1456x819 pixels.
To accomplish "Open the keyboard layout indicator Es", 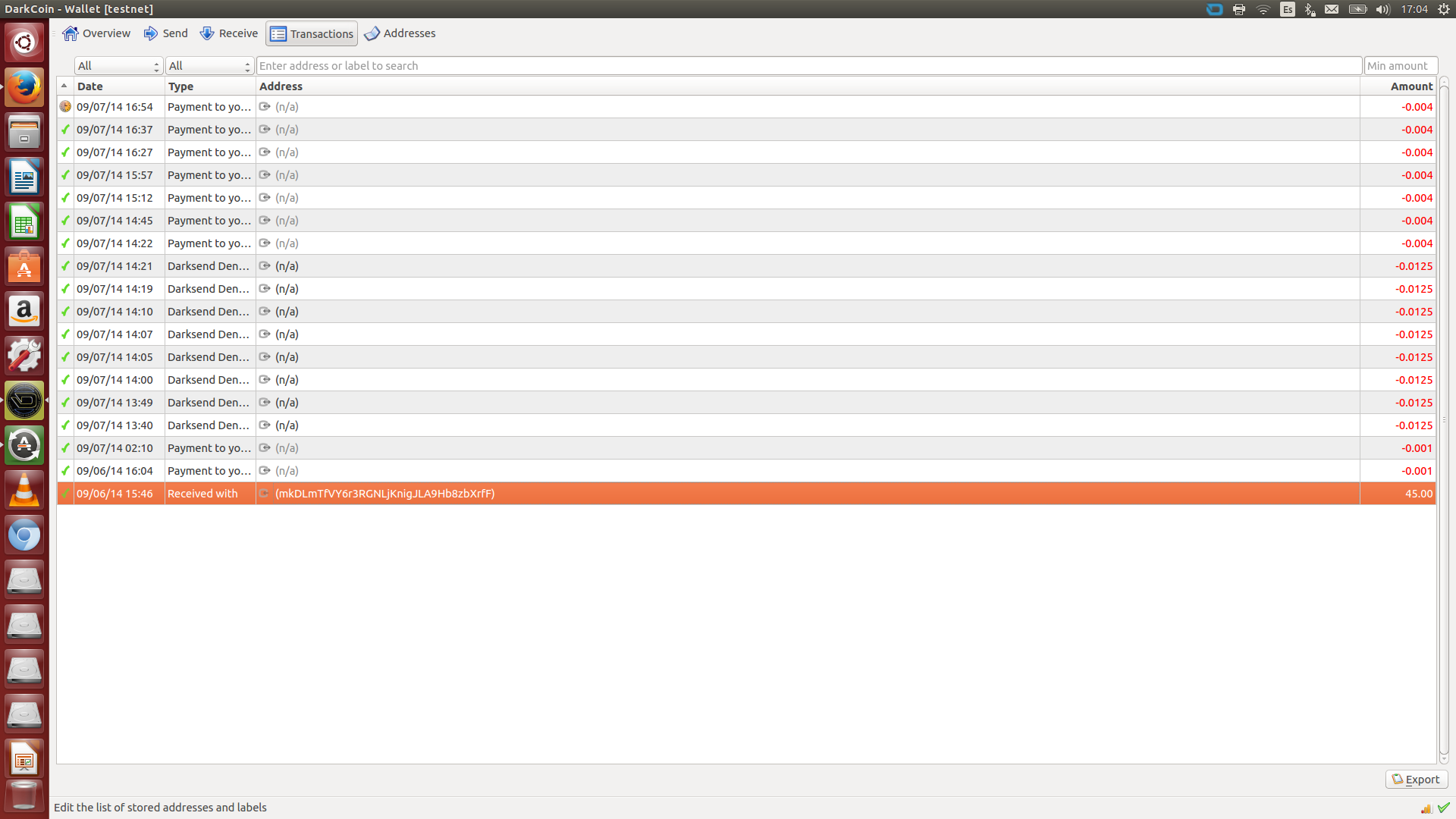I will [1288, 9].
